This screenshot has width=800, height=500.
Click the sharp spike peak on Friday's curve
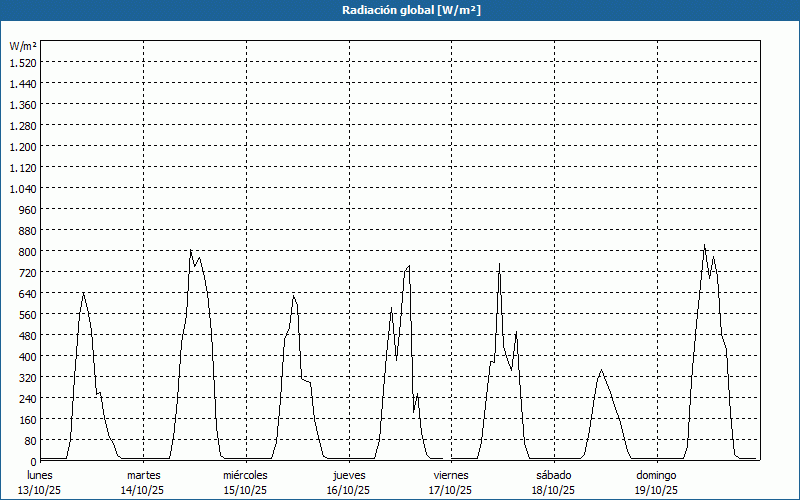pyautogui.click(x=499, y=264)
